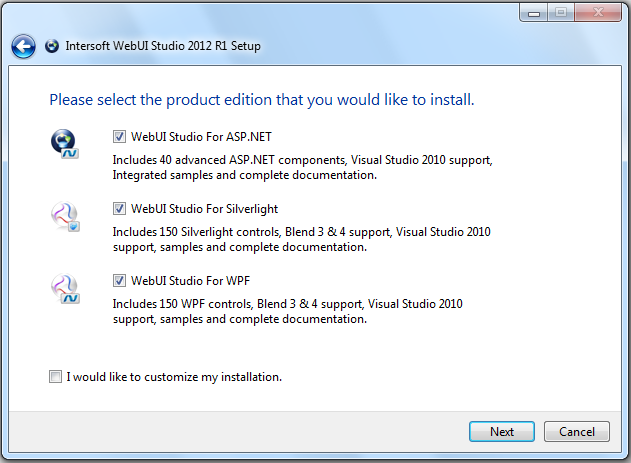The width and height of the screenshot is (631, 463).
Task: Click the 'WebUI Studio For ASP.NET' label text
Action: tap(194, 137)
